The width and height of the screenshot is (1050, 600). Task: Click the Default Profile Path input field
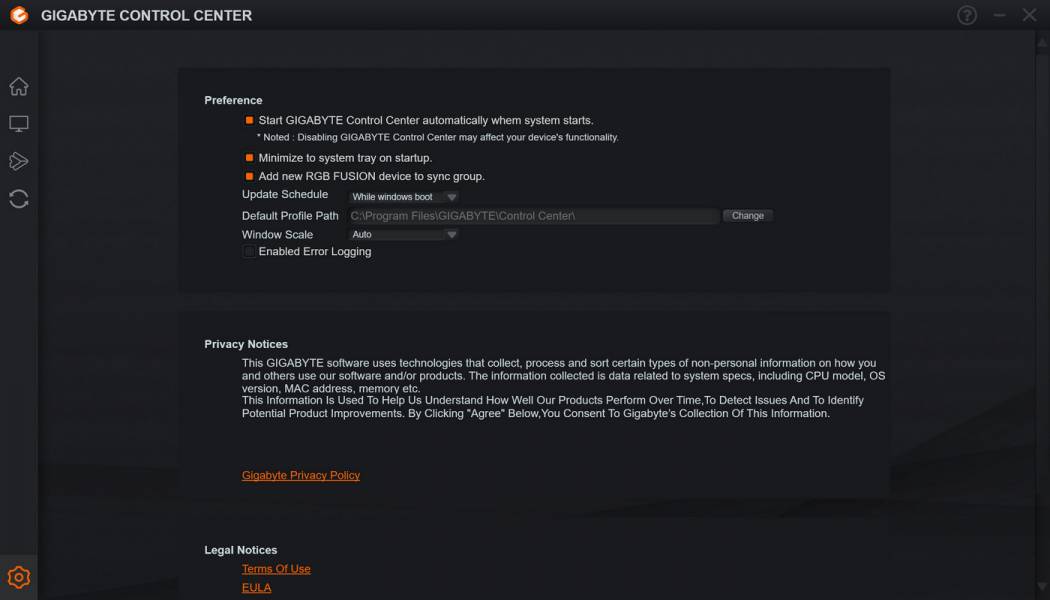pos(530,215)
